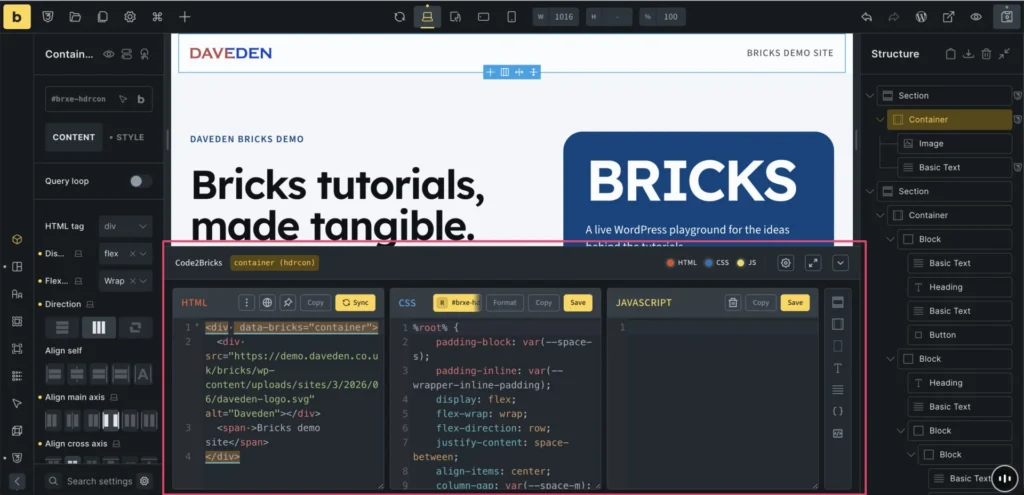Select the tablet portrait breakpoint icon

pyautogui.click(x=456, y=17)
